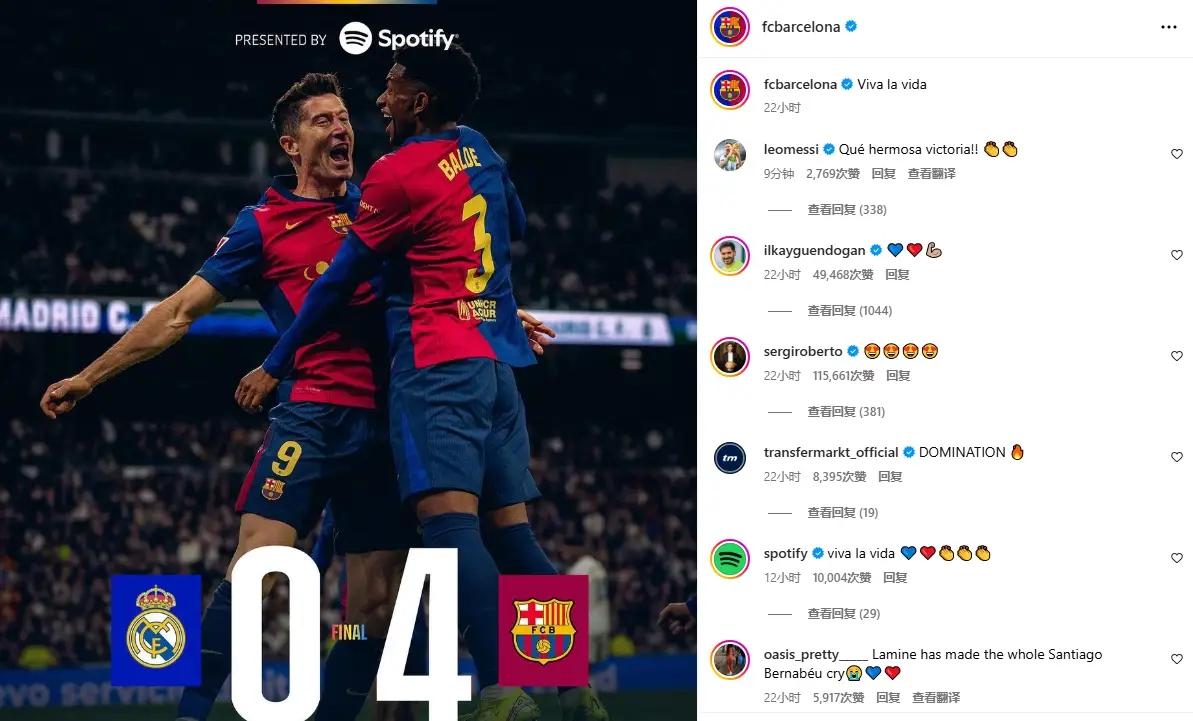The height and width of the screenshot is (721, 1193).
Task: Click 115,661次赞 likes count on sergiroberto comment
Action: [843, 376]
